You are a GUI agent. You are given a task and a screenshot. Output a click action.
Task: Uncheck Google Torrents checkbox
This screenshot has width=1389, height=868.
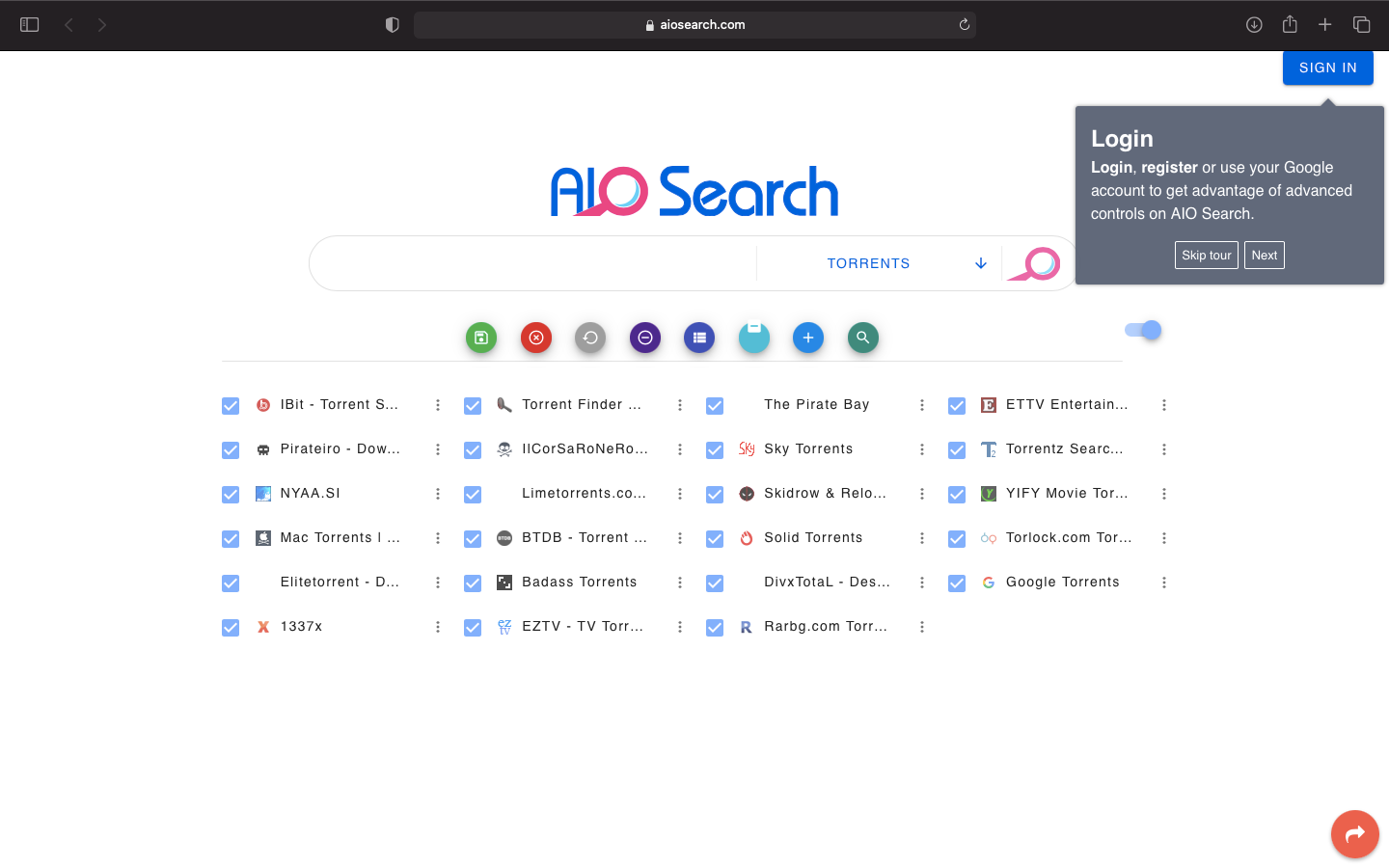(x=957, y=583)
